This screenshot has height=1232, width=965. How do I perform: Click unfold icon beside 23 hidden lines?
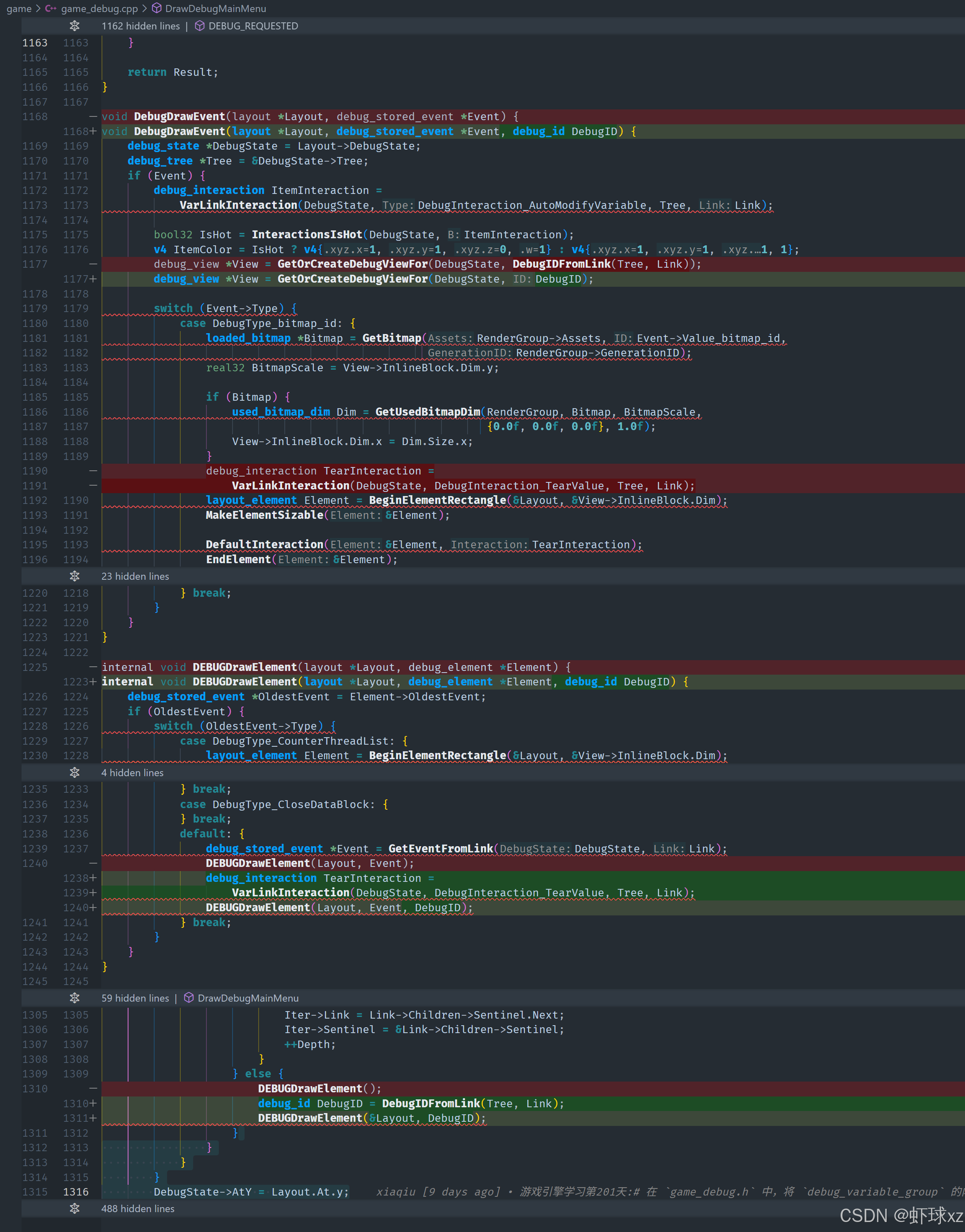point(75,576)
